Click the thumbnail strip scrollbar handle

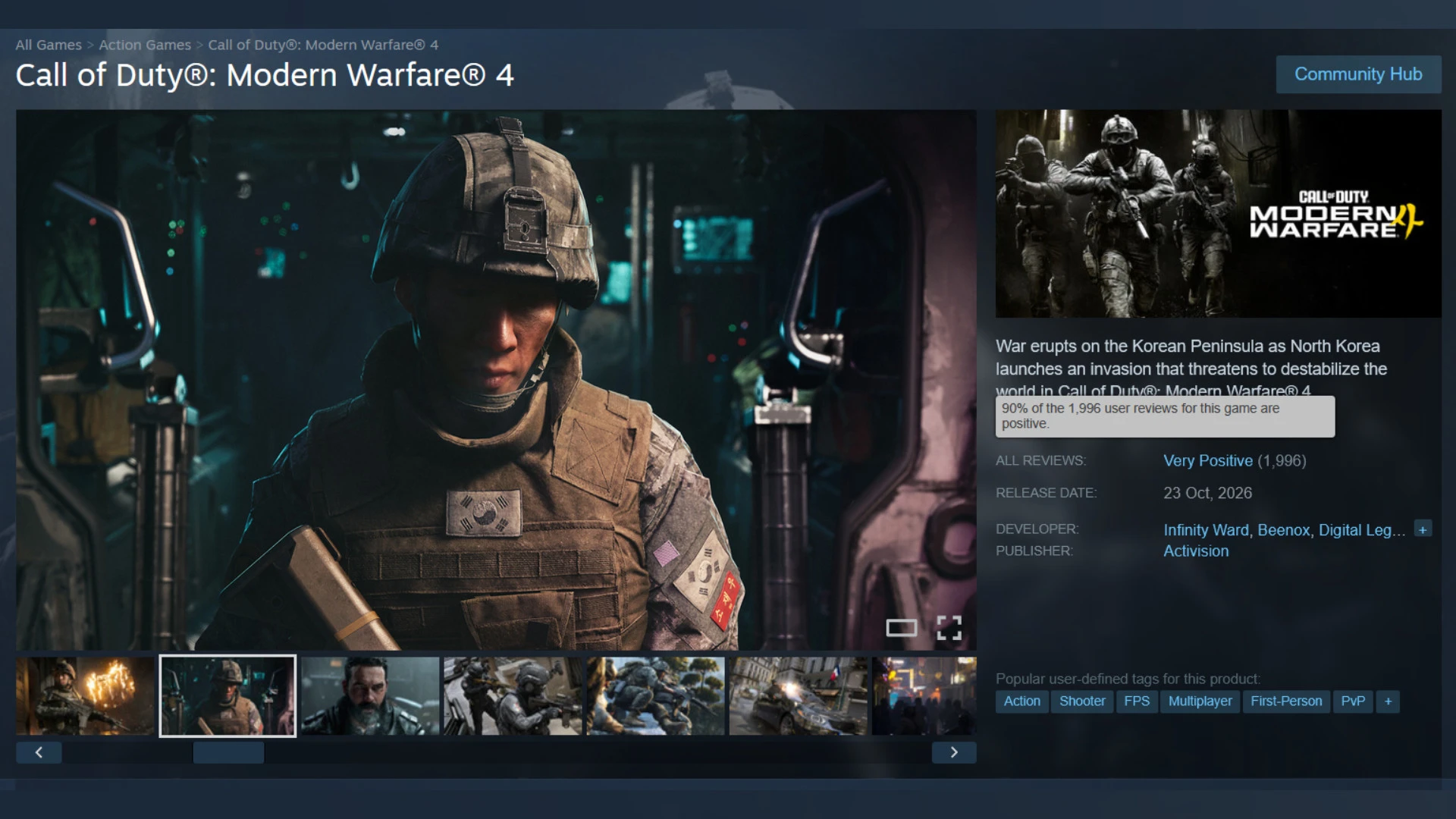pyautogui.click(x=228, y=752)
